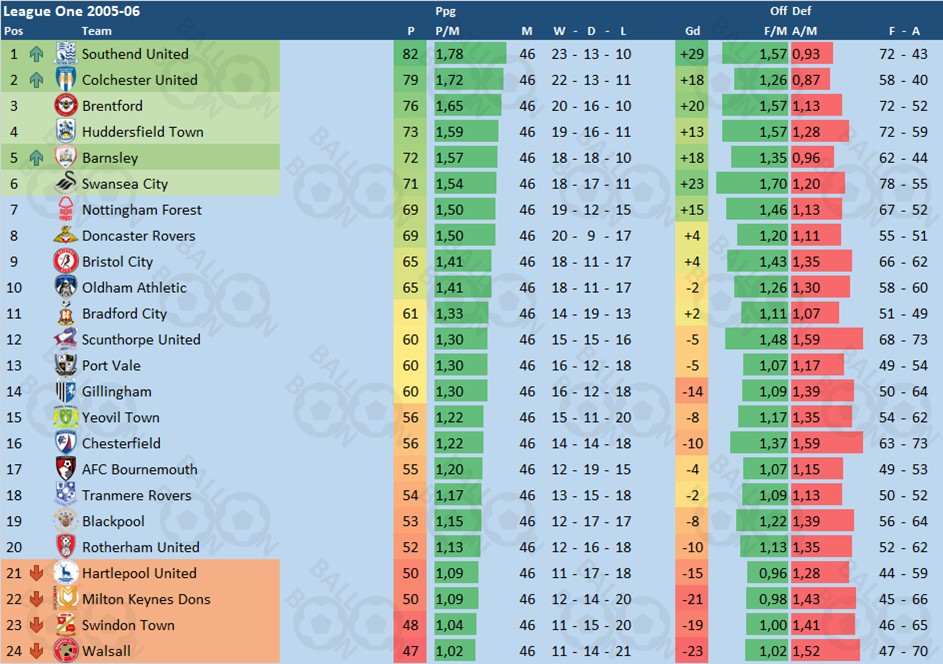Click the Swansea City swan crest
Viewport: 943px width, 664px height.
coord(66,184)
